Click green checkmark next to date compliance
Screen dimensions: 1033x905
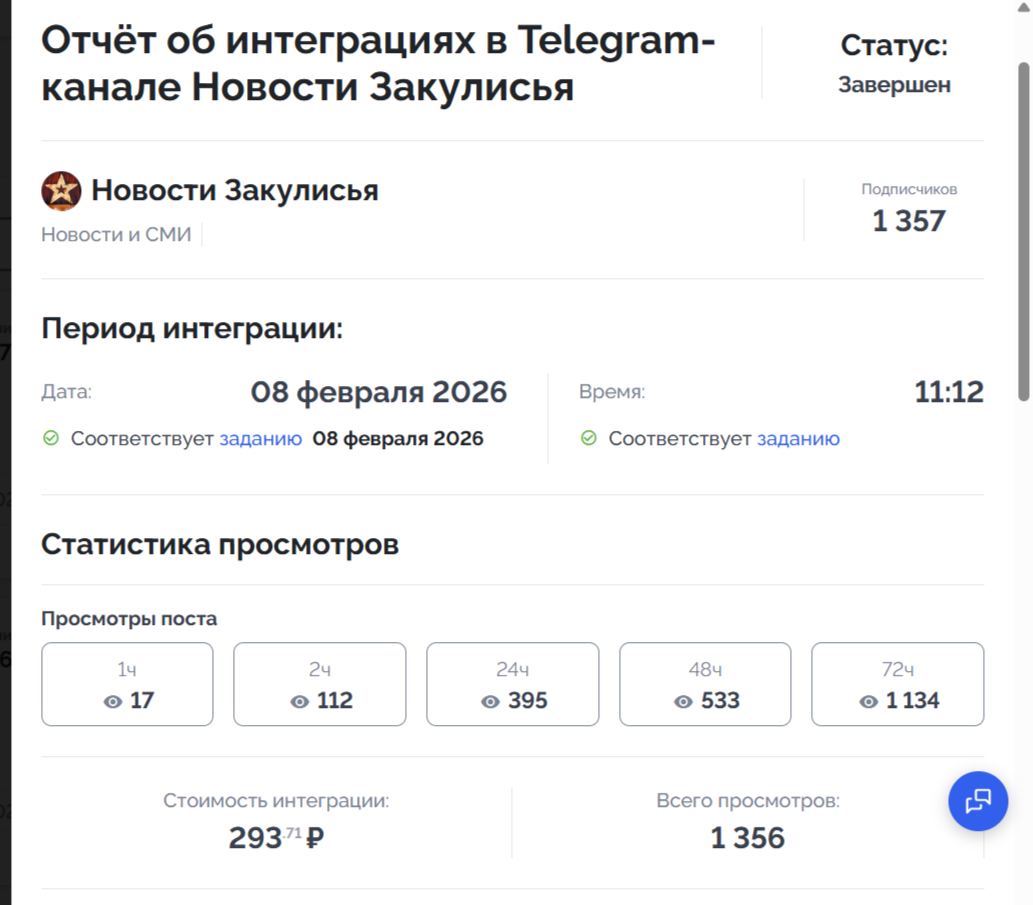(x=51, y=438)
